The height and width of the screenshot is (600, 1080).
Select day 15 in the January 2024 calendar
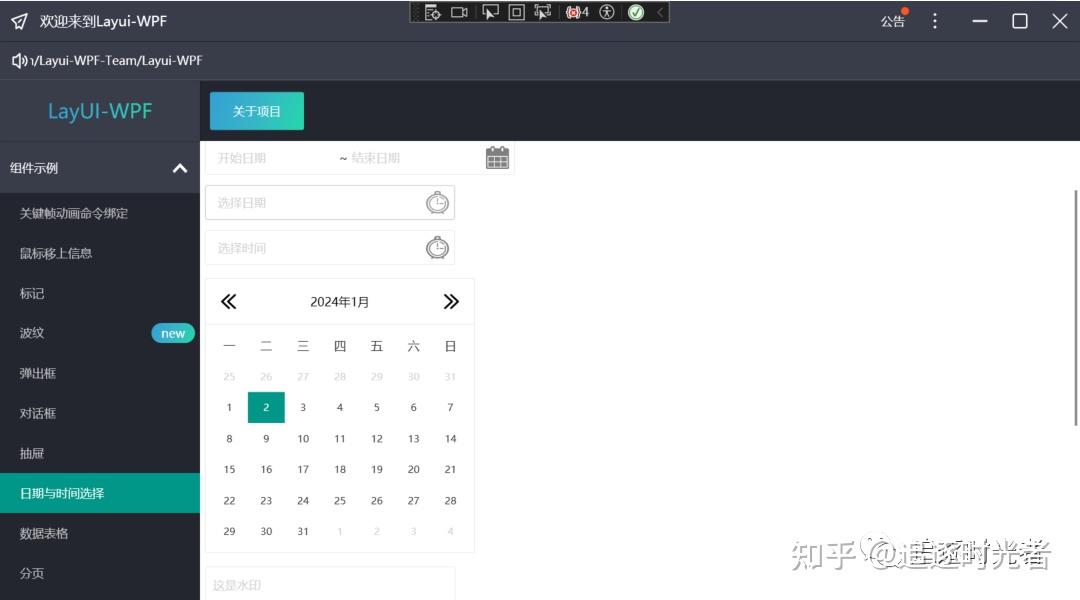click(x=229, y=469)
